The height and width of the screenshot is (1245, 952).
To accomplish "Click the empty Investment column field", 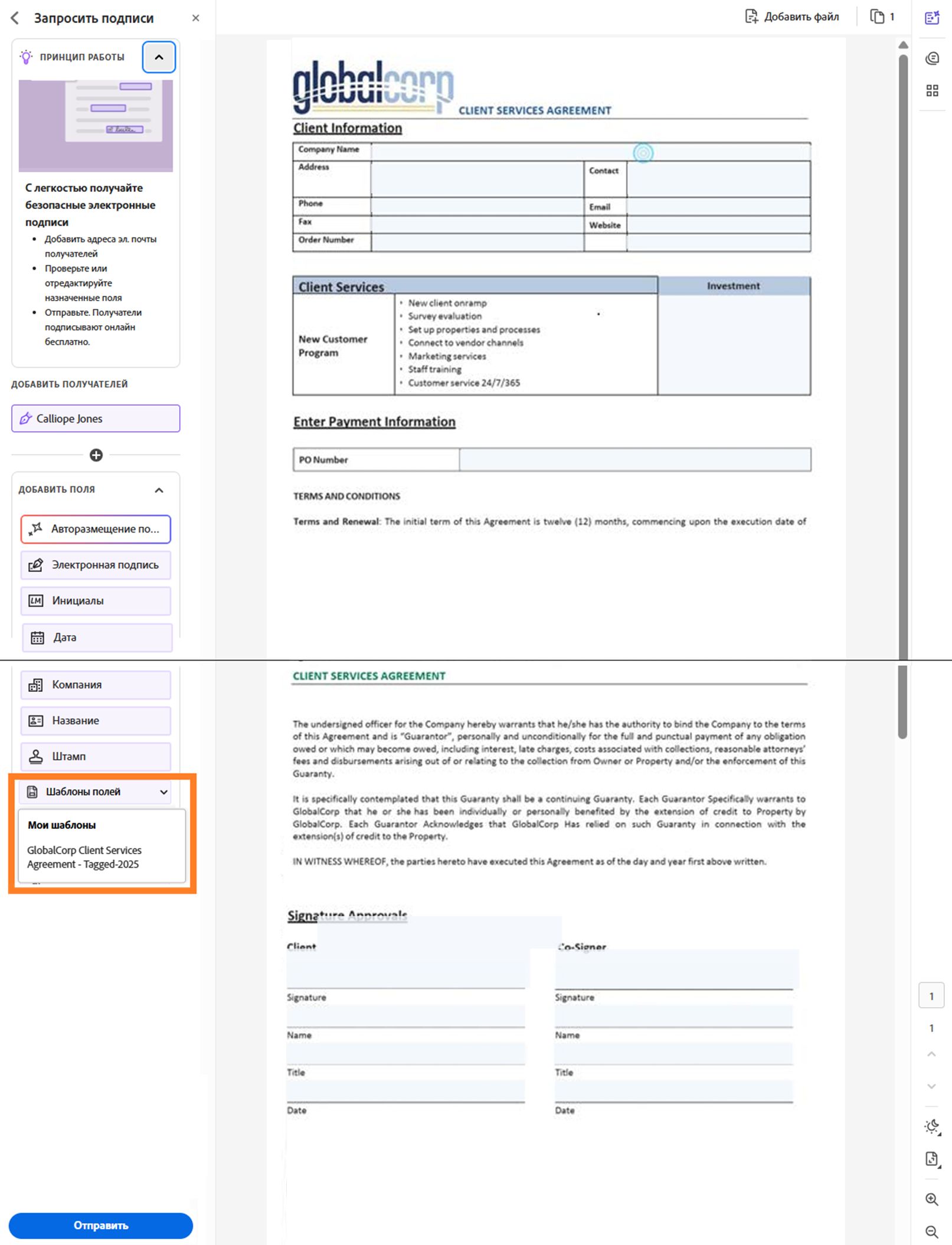I will 734,344.
